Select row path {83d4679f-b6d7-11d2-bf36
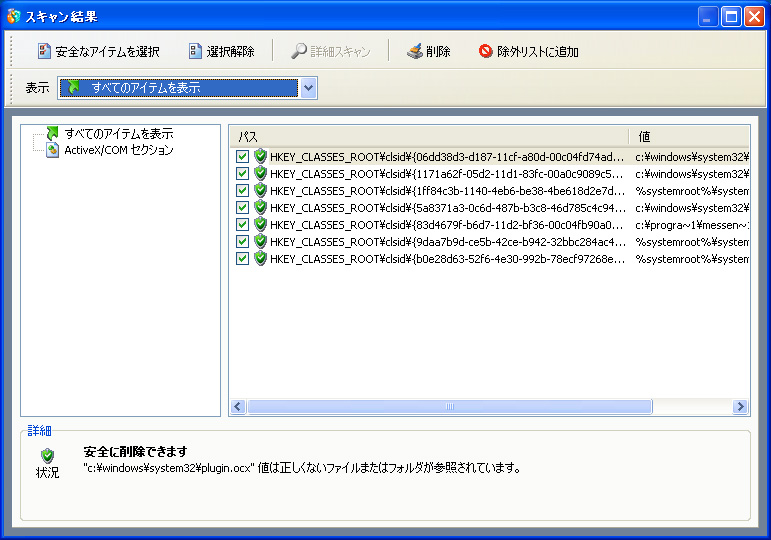Image resolution: width=771 pixels, height=540 pixels. (x=447, y=225)
